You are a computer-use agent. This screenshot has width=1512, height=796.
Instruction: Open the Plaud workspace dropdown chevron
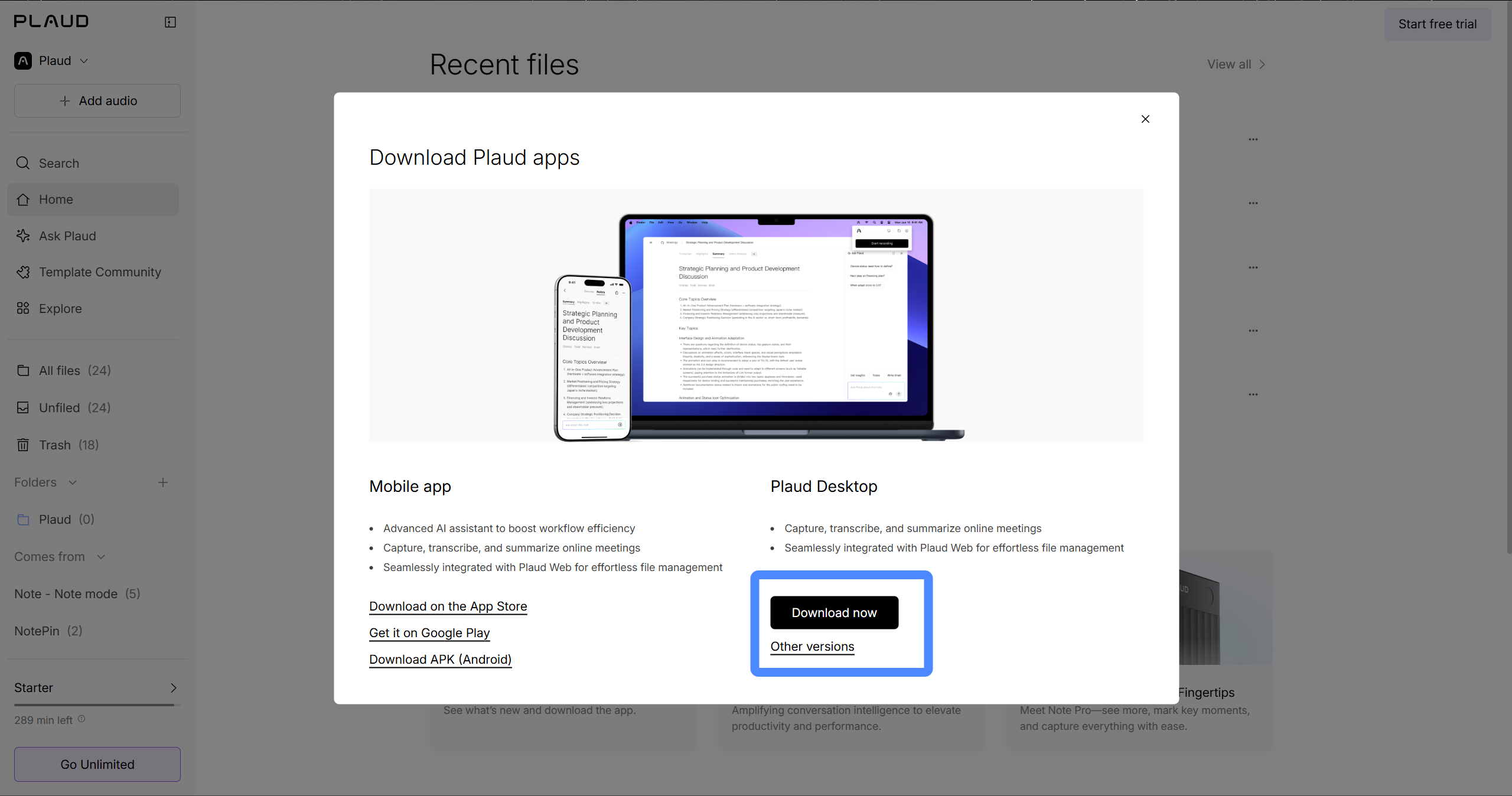[84, 61]
